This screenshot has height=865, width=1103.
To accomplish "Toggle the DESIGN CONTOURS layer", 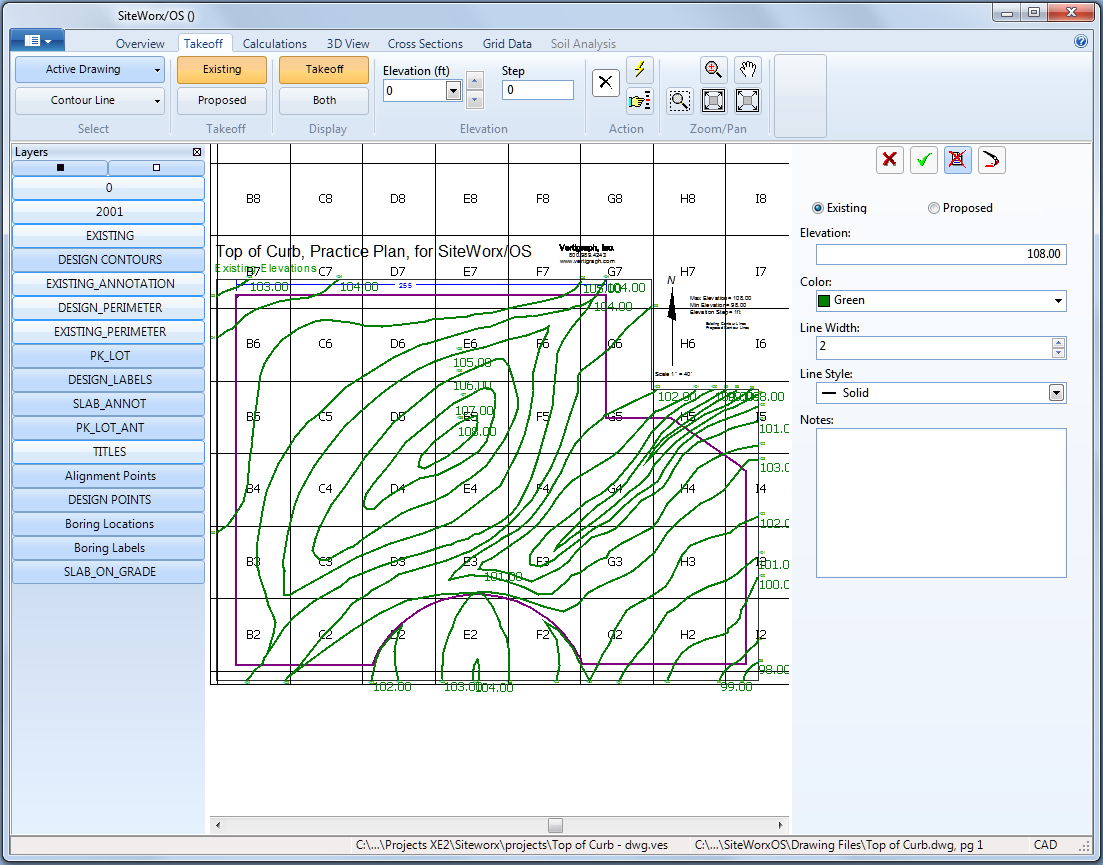I will pyautogui.click(x=109, y=260).
